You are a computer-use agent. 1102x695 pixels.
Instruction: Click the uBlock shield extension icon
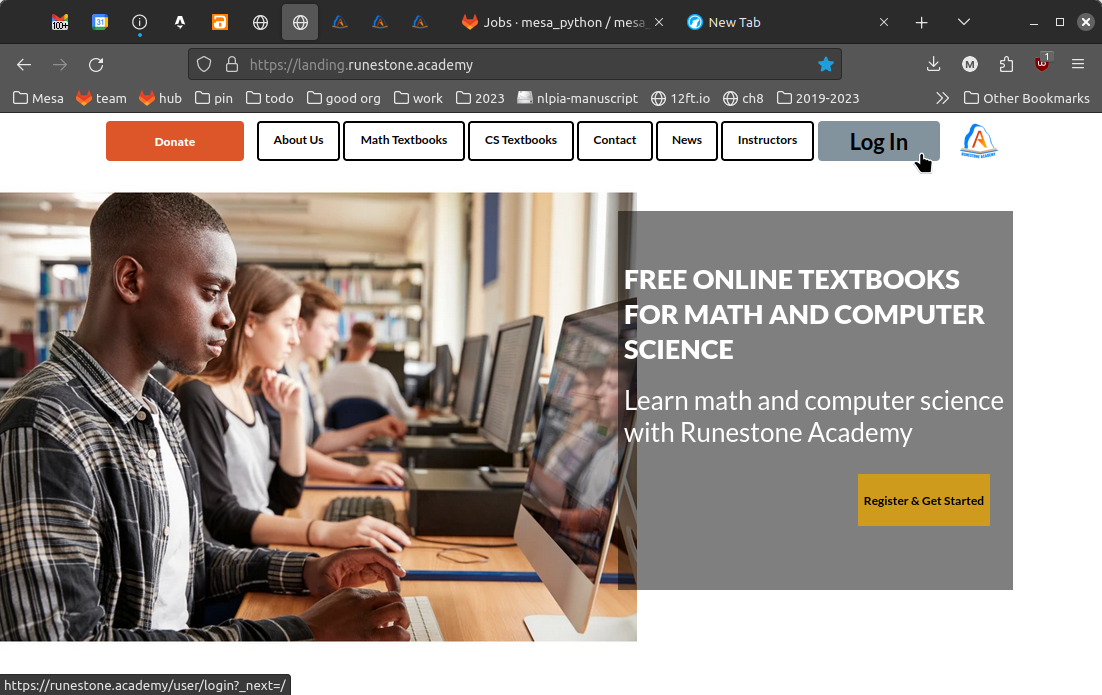(1042, 64)
